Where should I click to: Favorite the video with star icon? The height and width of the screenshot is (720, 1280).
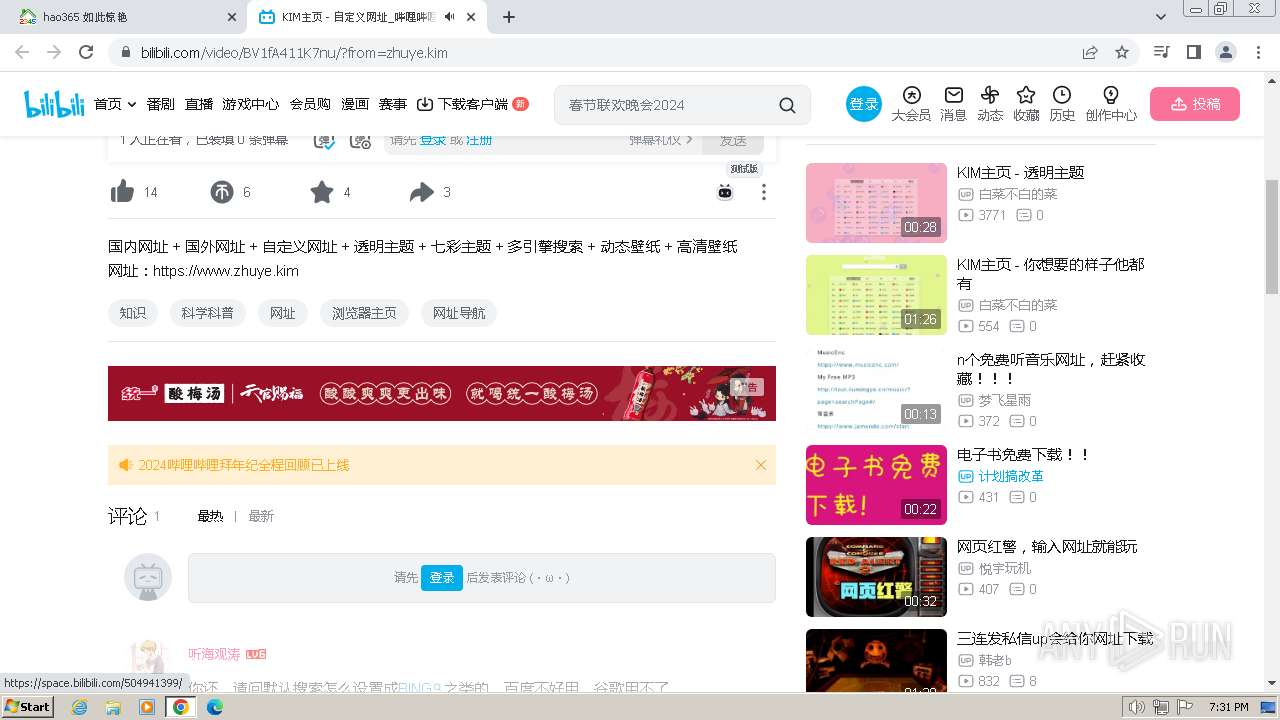pyautogui.click(x=322, y=192)
